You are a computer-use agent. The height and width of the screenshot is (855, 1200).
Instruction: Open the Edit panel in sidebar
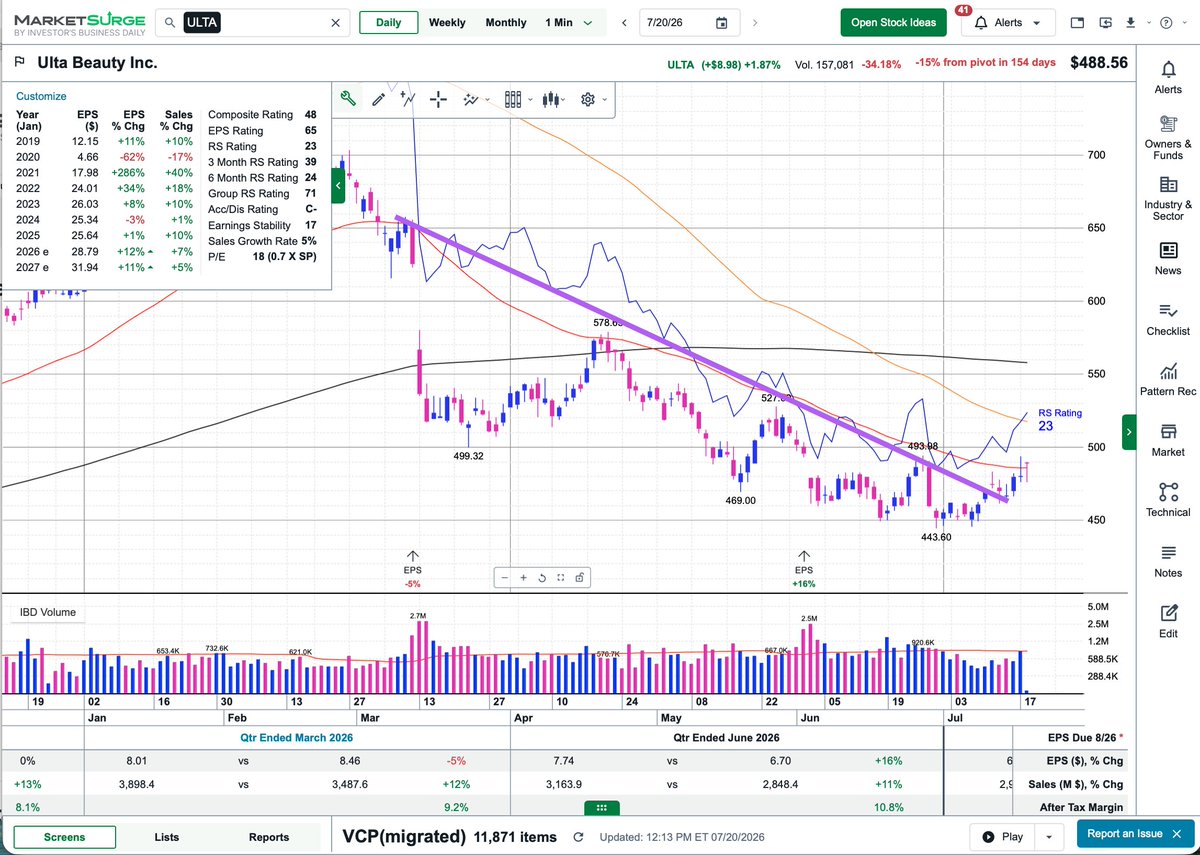(x=1168, y=621)
